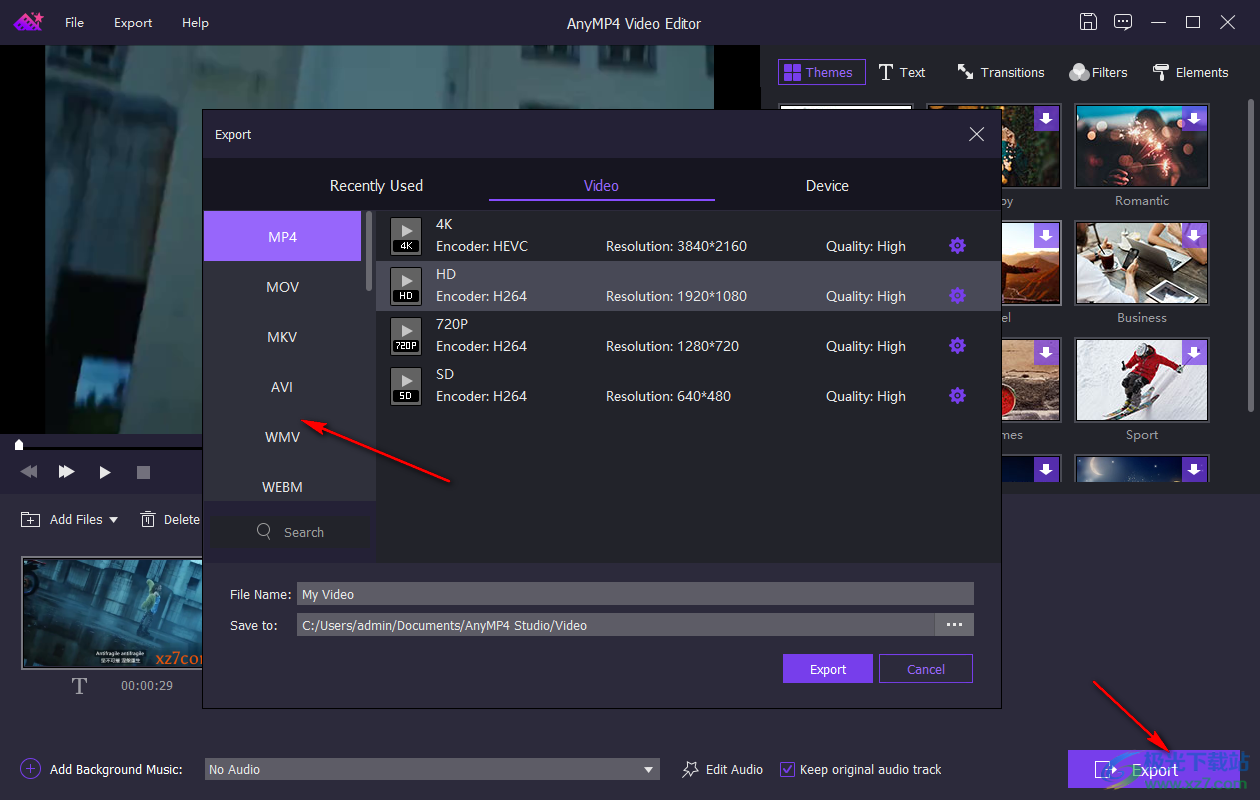Switch to Recently Used tab
Screen dimensions: 1260x800
tap(376, 186)
